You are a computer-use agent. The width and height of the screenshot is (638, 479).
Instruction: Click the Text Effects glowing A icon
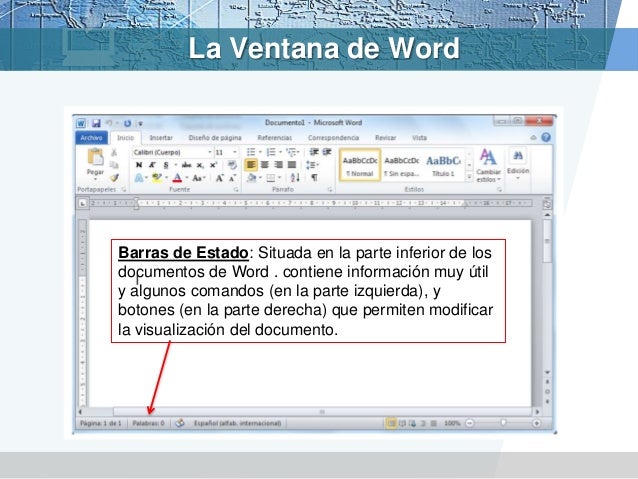pyautogui.click(x=139, y=178)
